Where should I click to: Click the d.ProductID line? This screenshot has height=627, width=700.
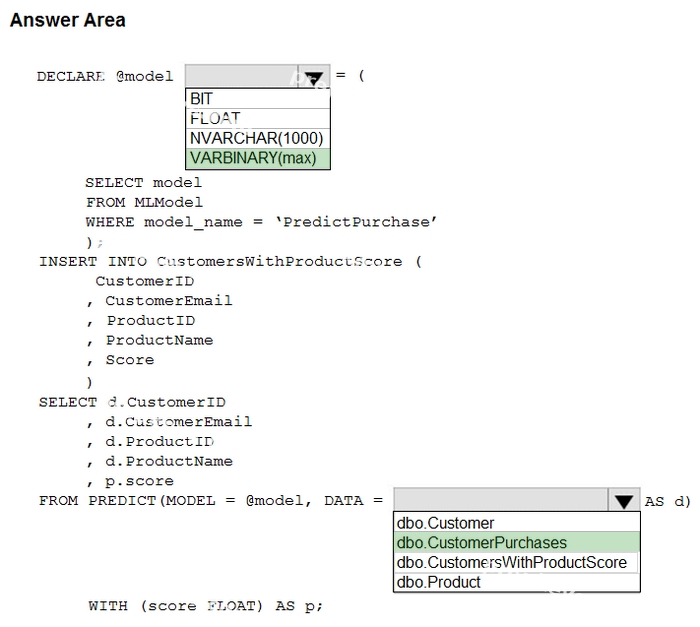point(160,441)
